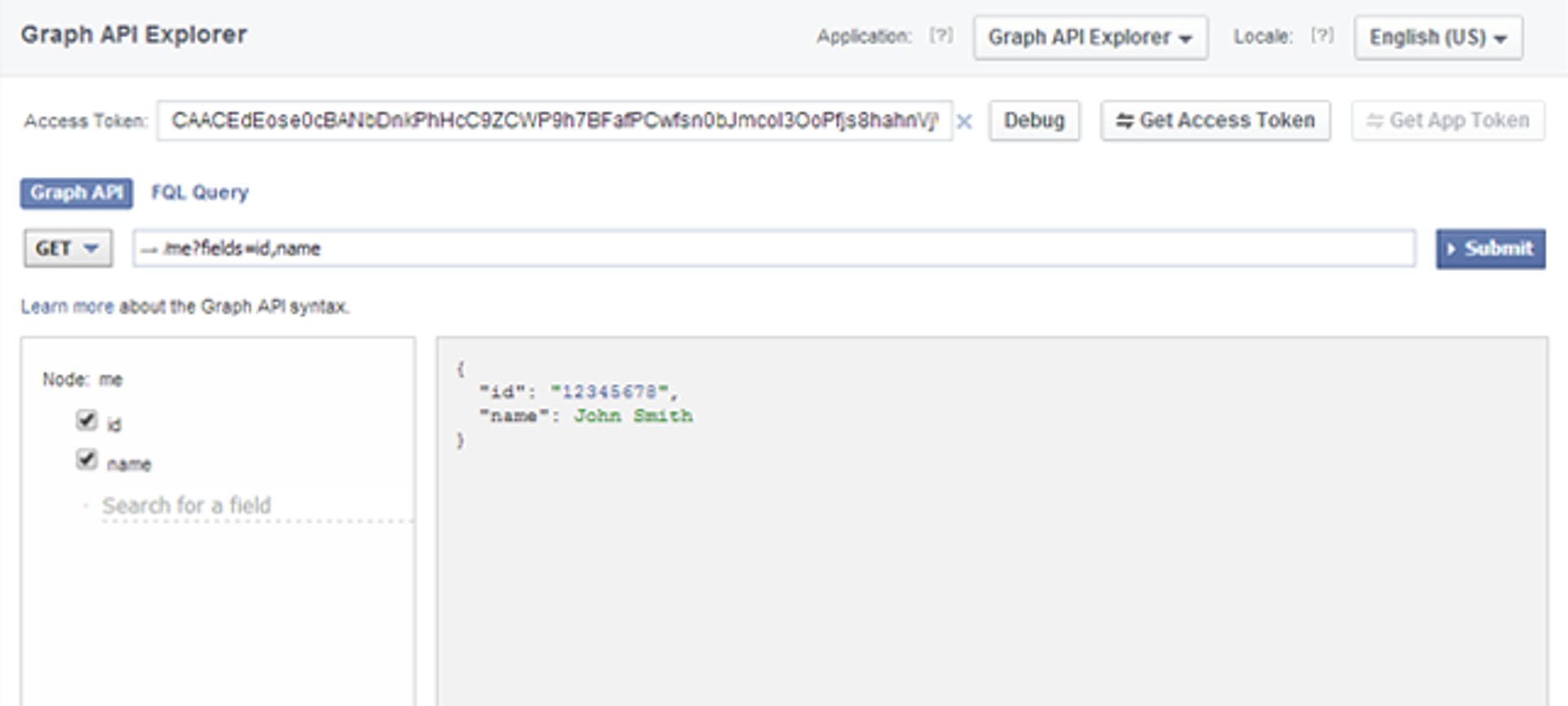Click the Search for a field box
The height and width of the screenshot is (706, 1568).
pyautogui.click(x=257, y=506)
